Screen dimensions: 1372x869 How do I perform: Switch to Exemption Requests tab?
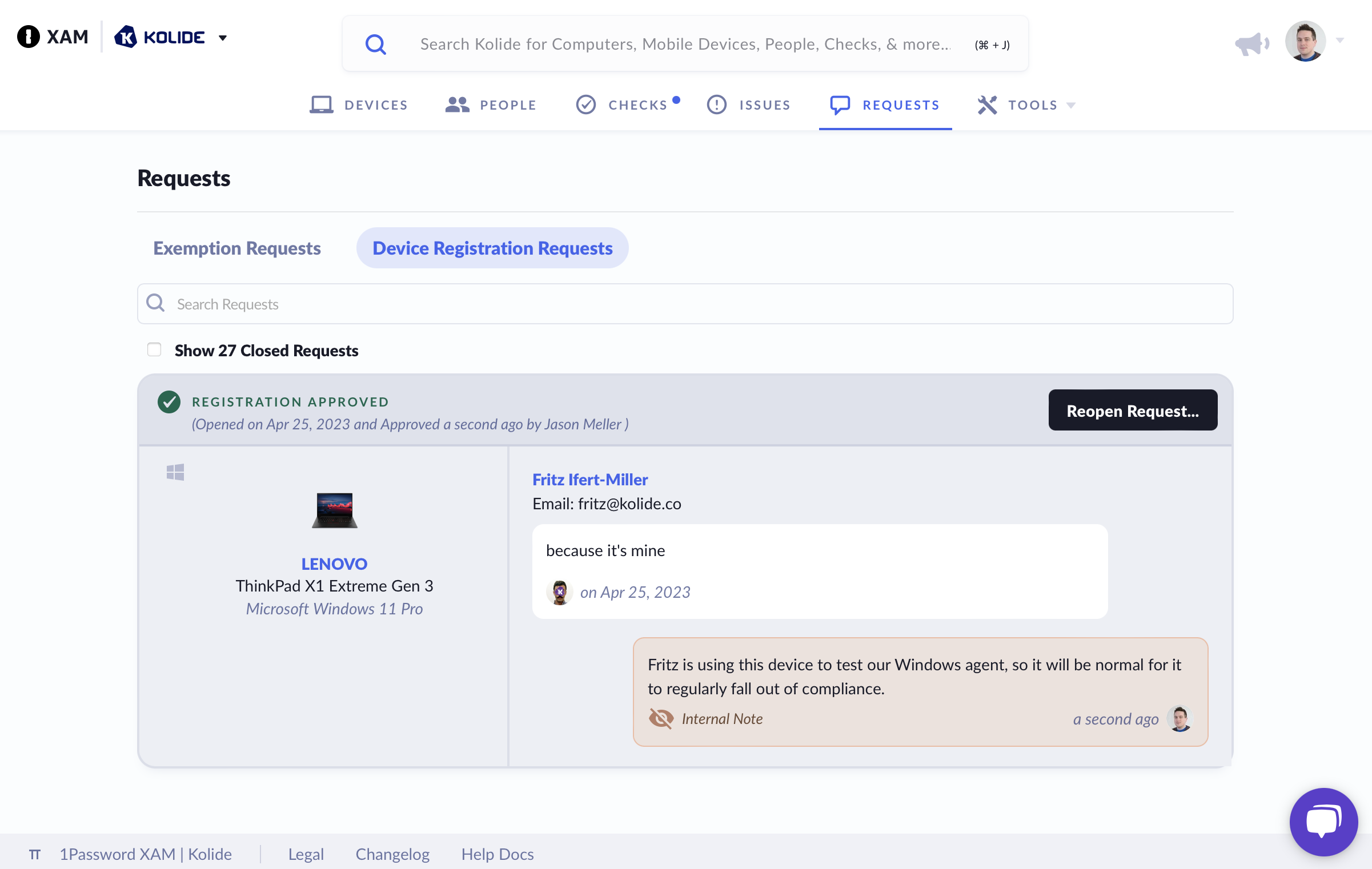237,248
